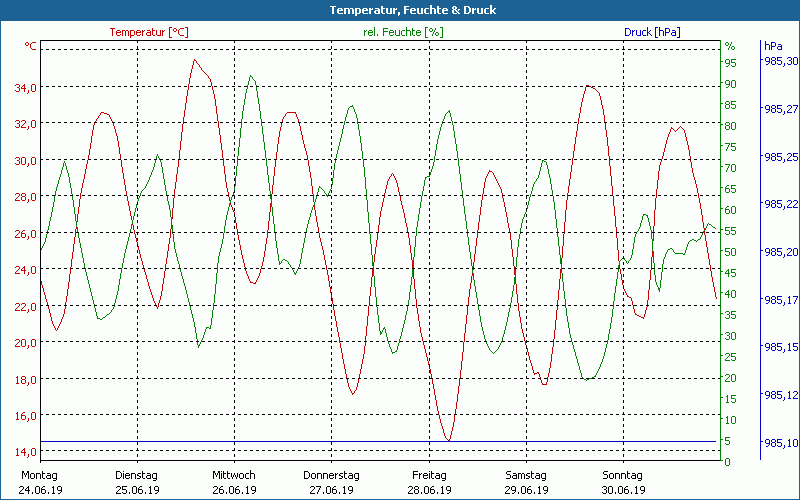
Task: Select the green "rel. Feuchte [%]" legend label
Action: [x=403, y=32]
